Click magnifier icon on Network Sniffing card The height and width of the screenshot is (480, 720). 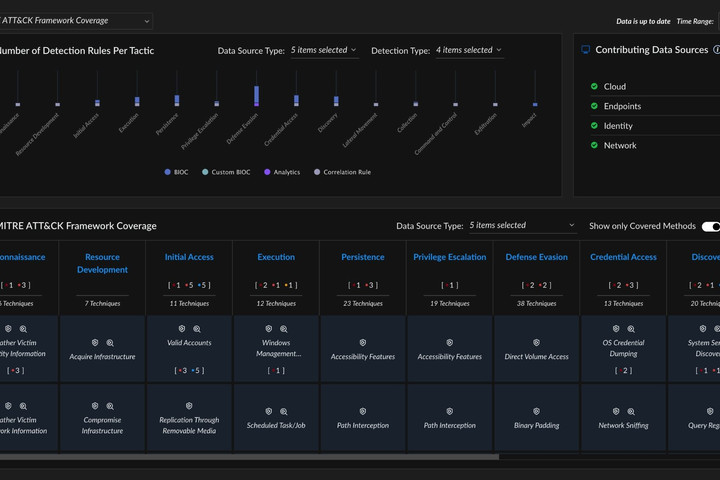point(631,412)
